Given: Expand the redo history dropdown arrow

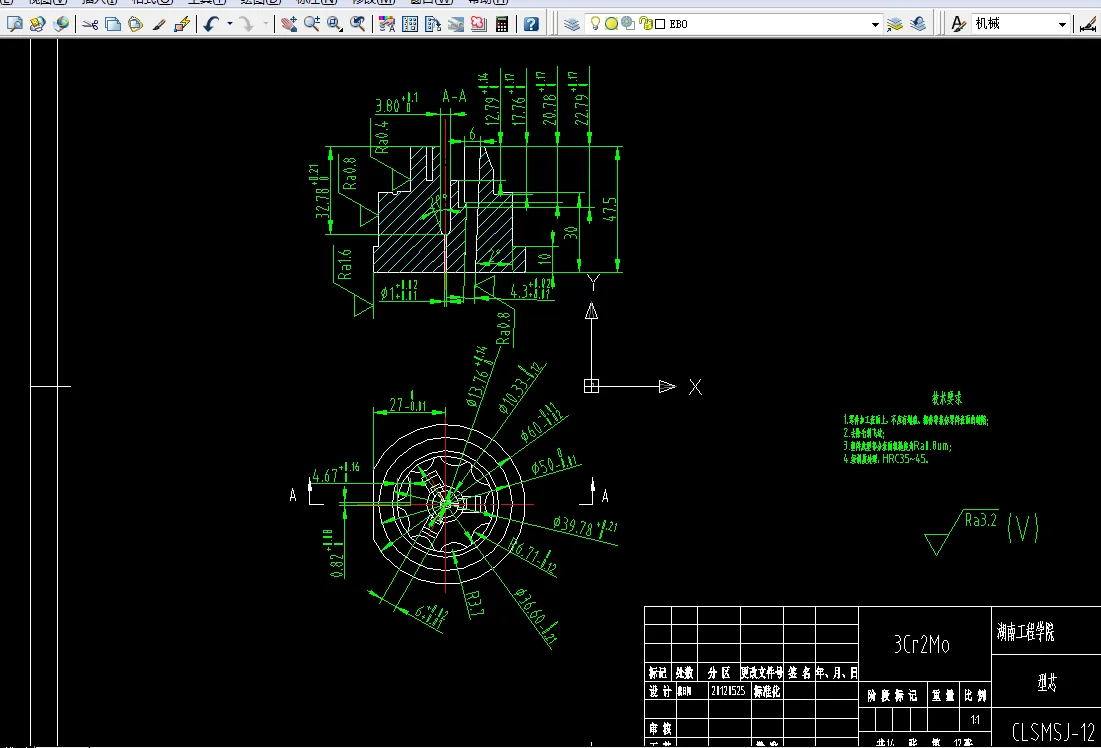Looking at the screenshot, I should point(265,25).
